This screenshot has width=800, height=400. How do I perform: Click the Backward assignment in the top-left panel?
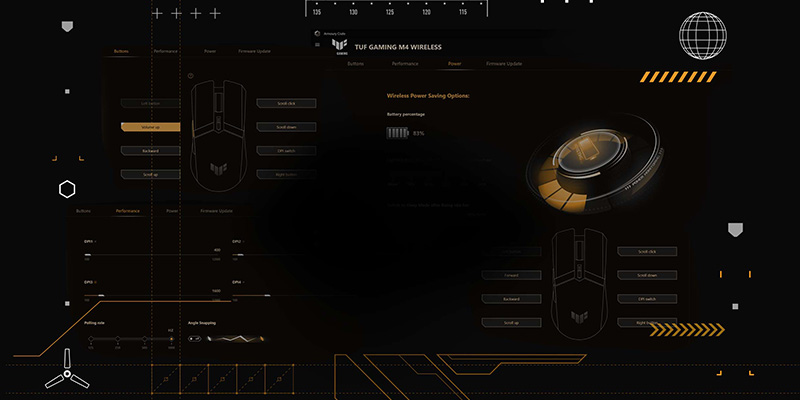click(151, 151)
